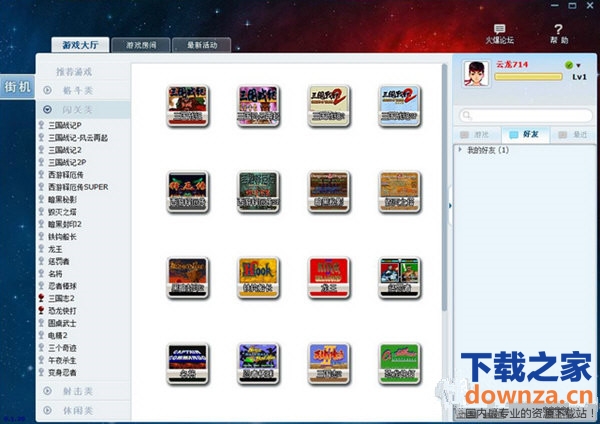The image size is (600, 424).
Task: Select 暗黑秘影 in the sidebar list
Action: click(x=62, y=199)
